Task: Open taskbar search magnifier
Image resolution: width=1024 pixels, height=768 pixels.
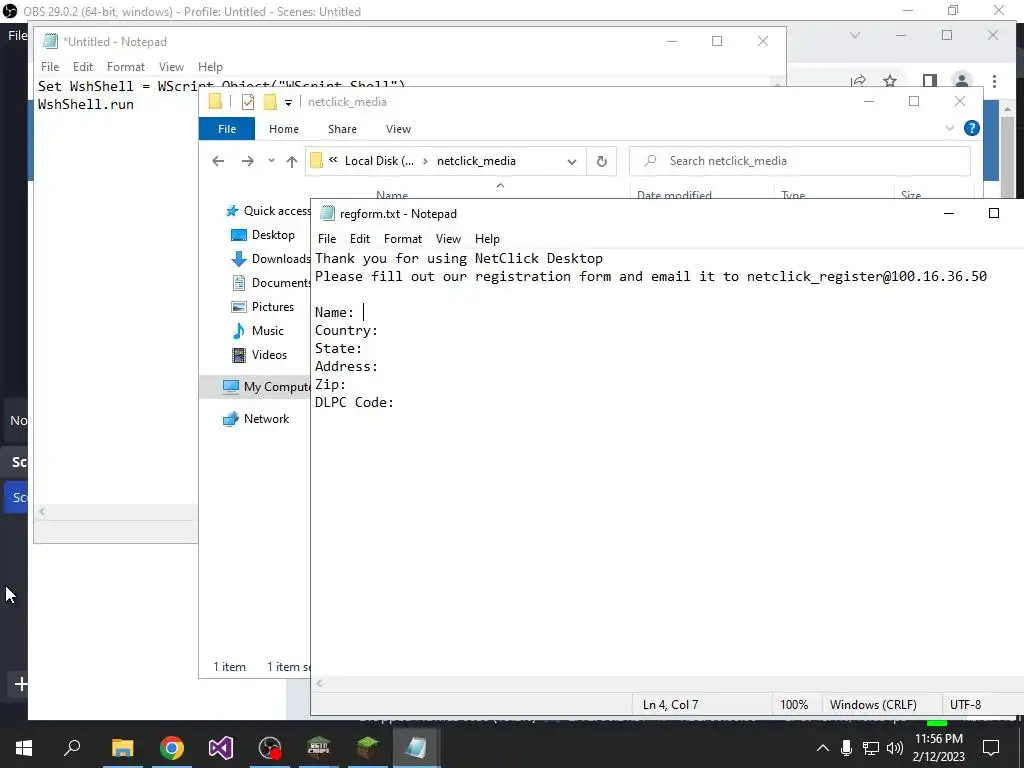Action: [72, 747]
